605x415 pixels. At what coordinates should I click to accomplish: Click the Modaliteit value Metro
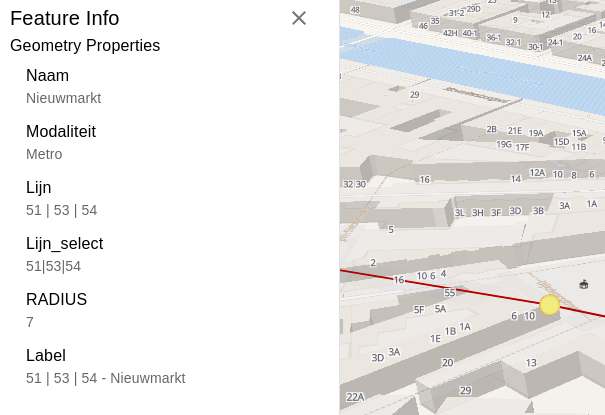pyautogui.click(x=44, y=154)
